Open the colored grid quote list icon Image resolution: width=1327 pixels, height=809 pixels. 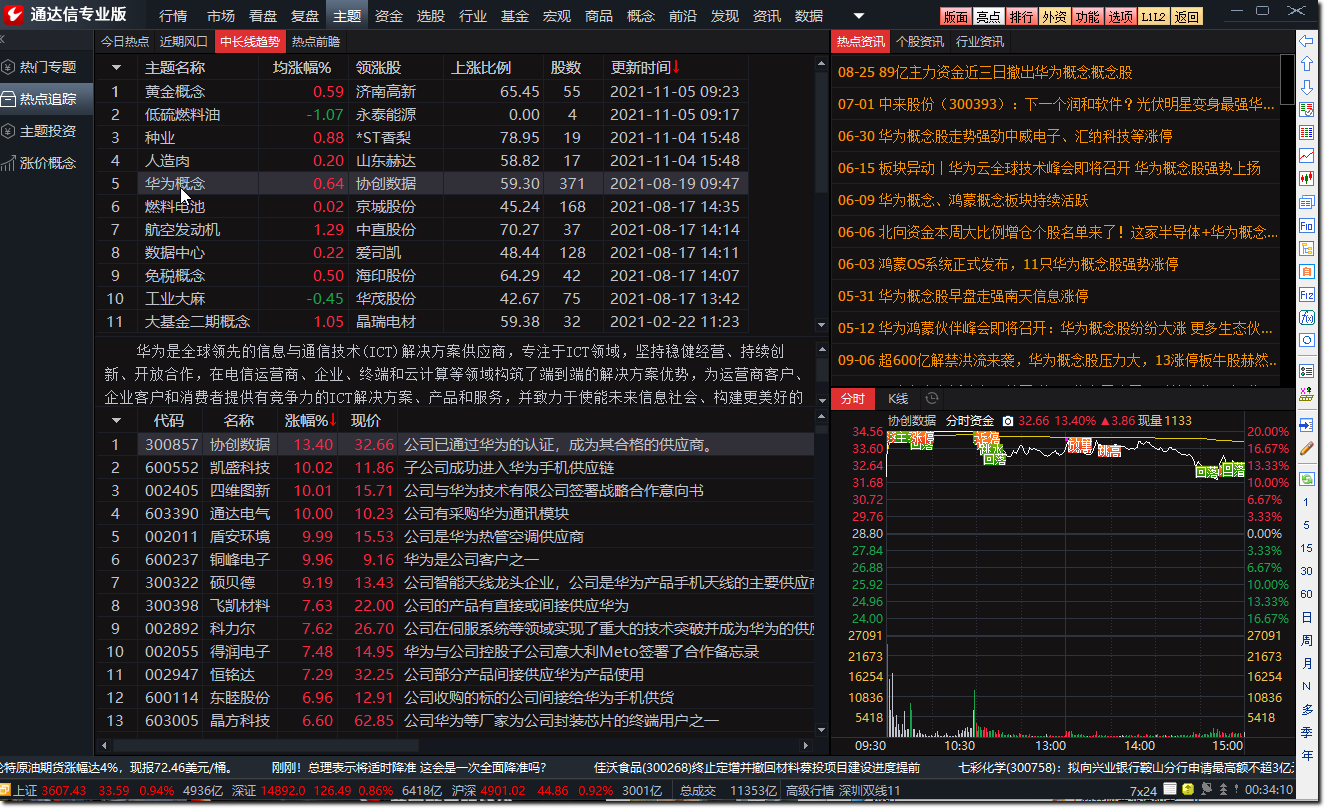1306,132
